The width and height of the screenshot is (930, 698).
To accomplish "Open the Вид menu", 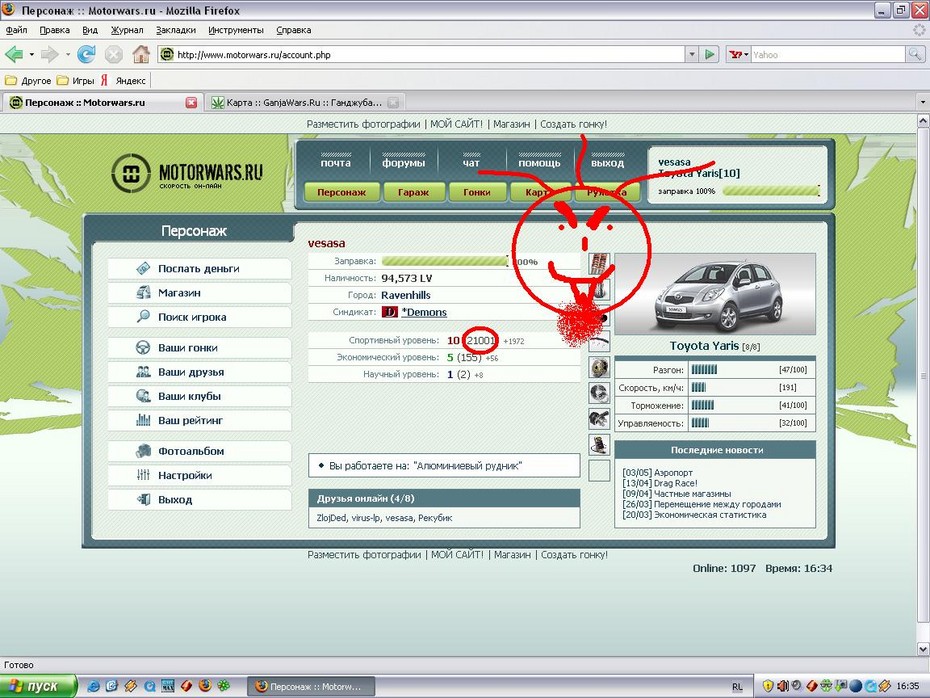I will (x=90, y=30).
